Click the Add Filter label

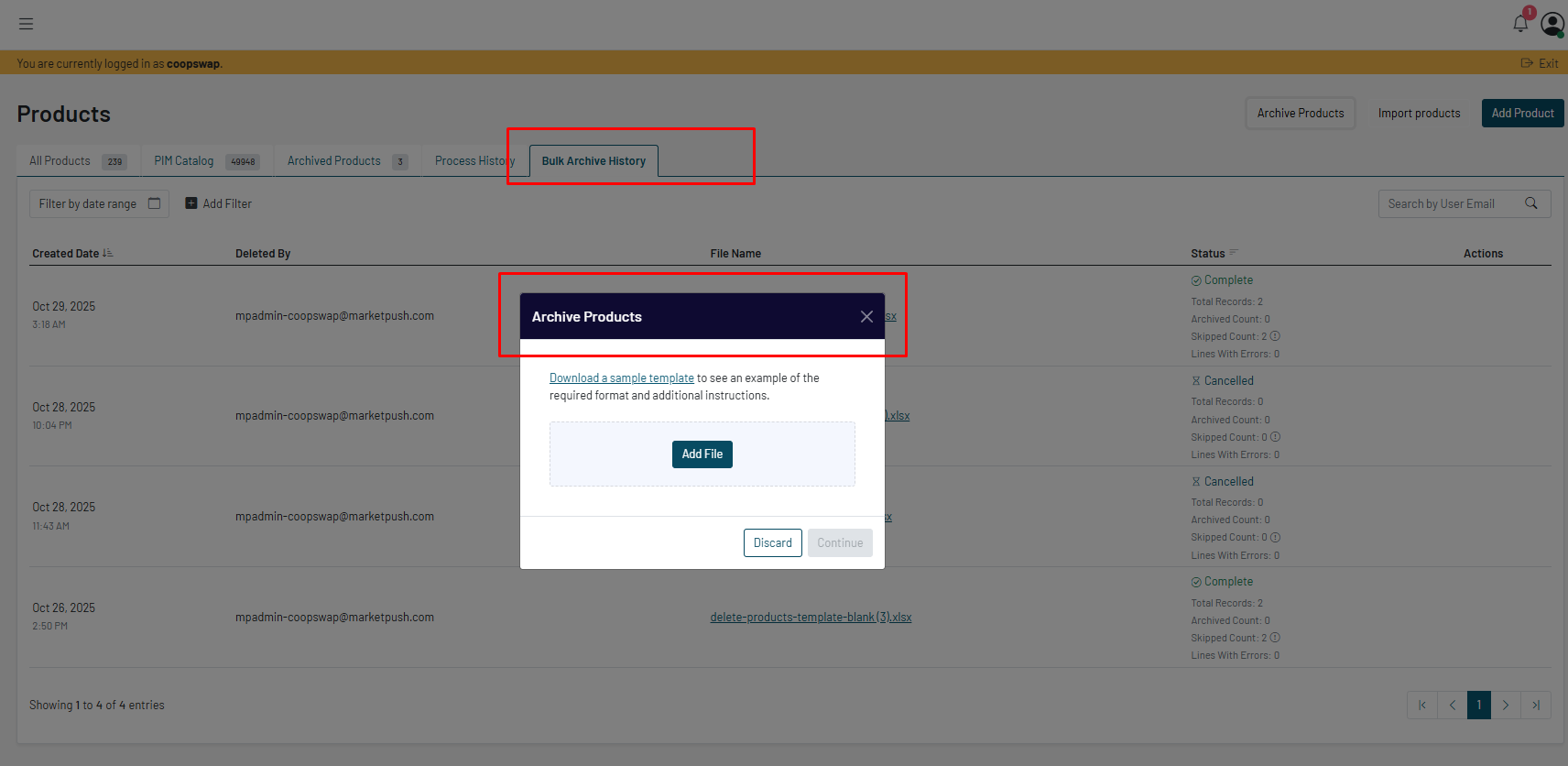(227, 203)
